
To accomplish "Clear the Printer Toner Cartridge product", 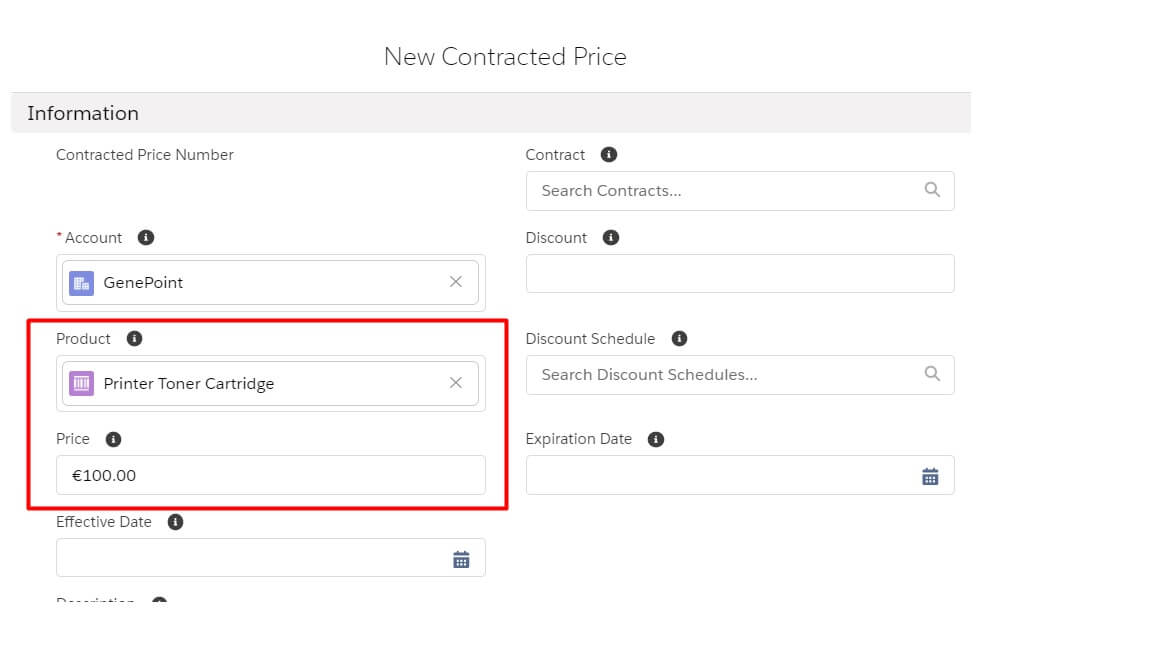I will (456, 383).
